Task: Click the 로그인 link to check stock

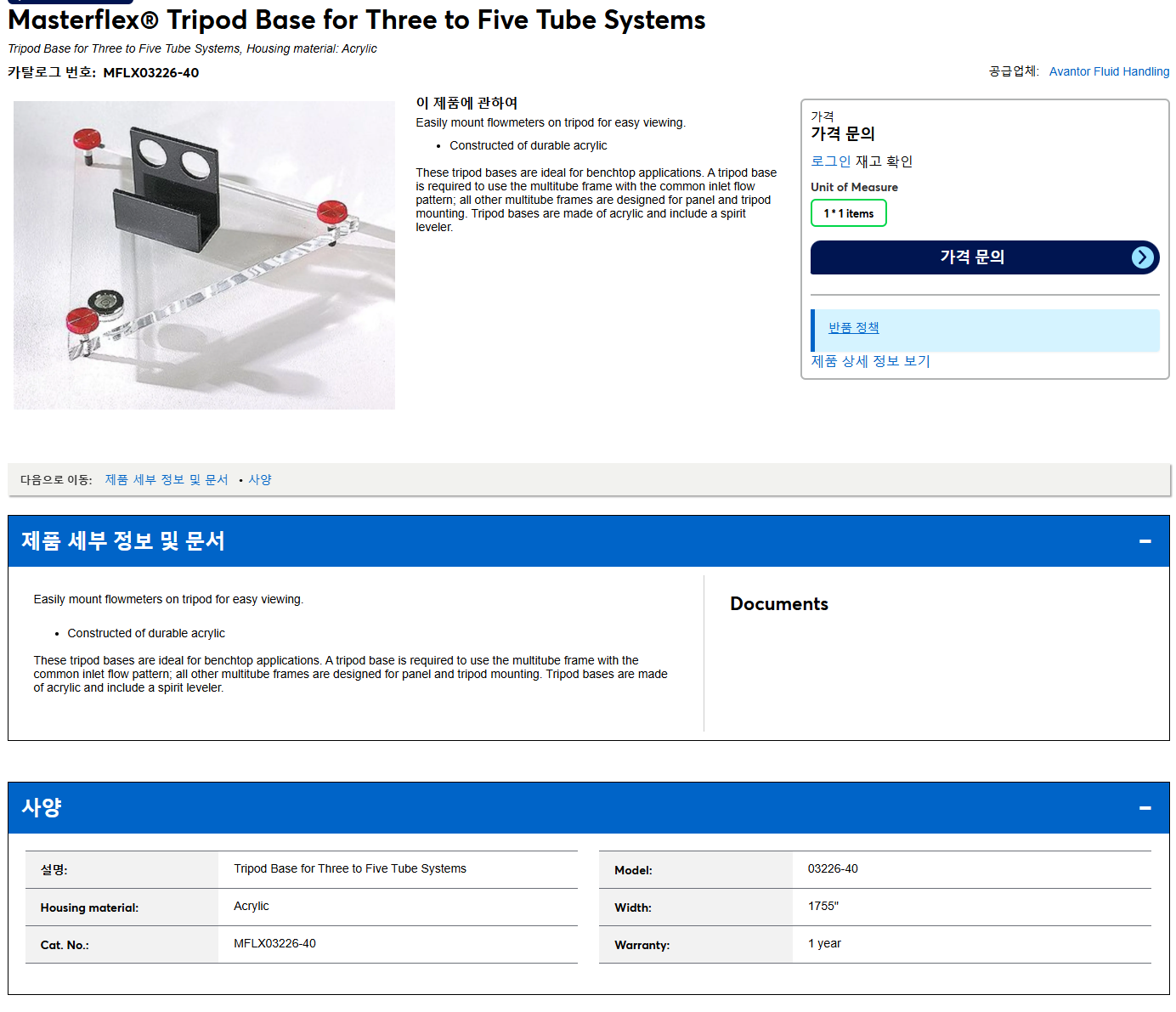Action: tap(830, 161)
